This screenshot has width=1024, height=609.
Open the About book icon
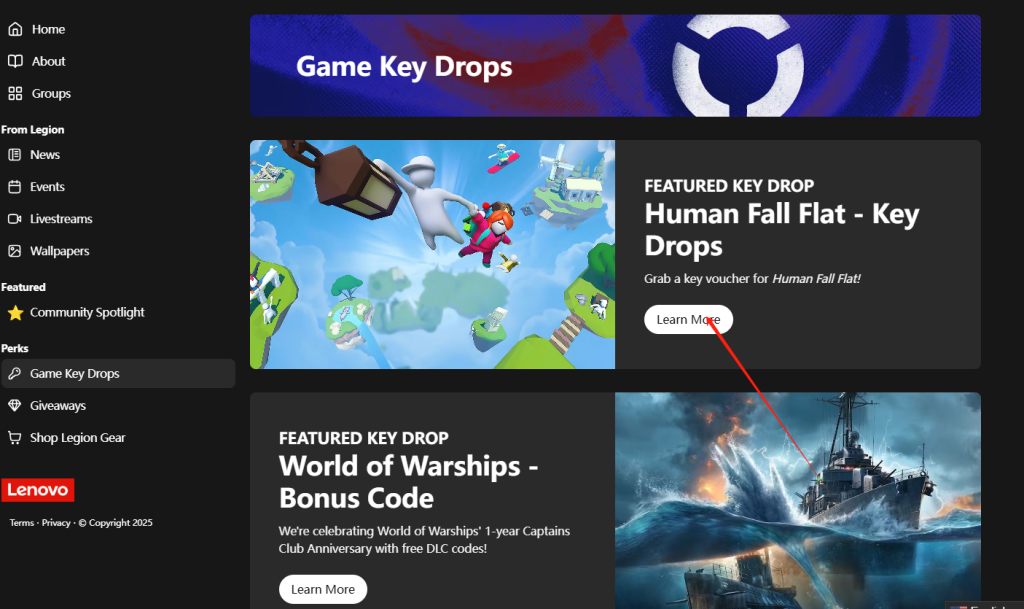coord(15,61)
